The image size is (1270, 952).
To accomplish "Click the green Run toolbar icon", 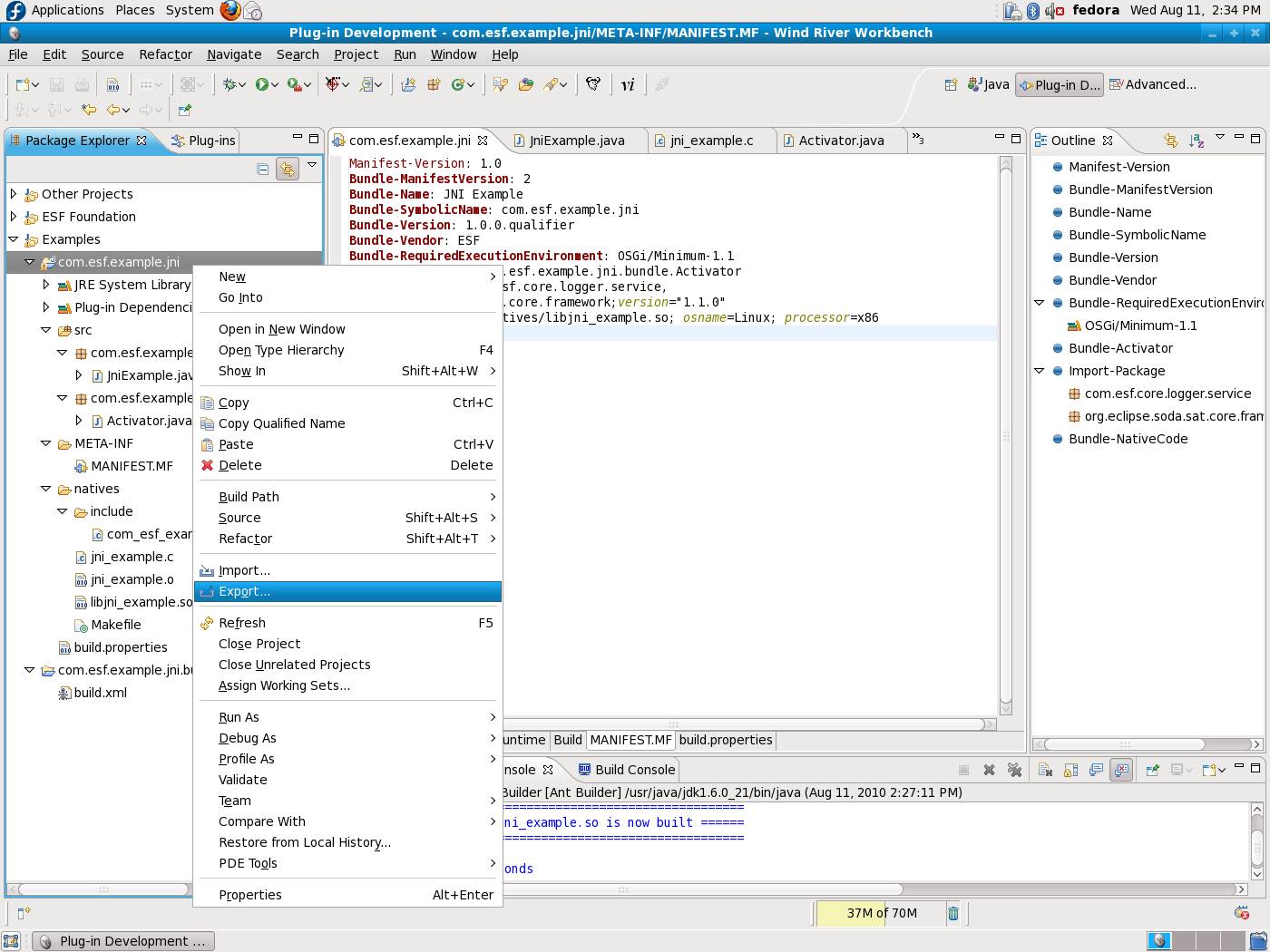I will click(x=261, y=84).
